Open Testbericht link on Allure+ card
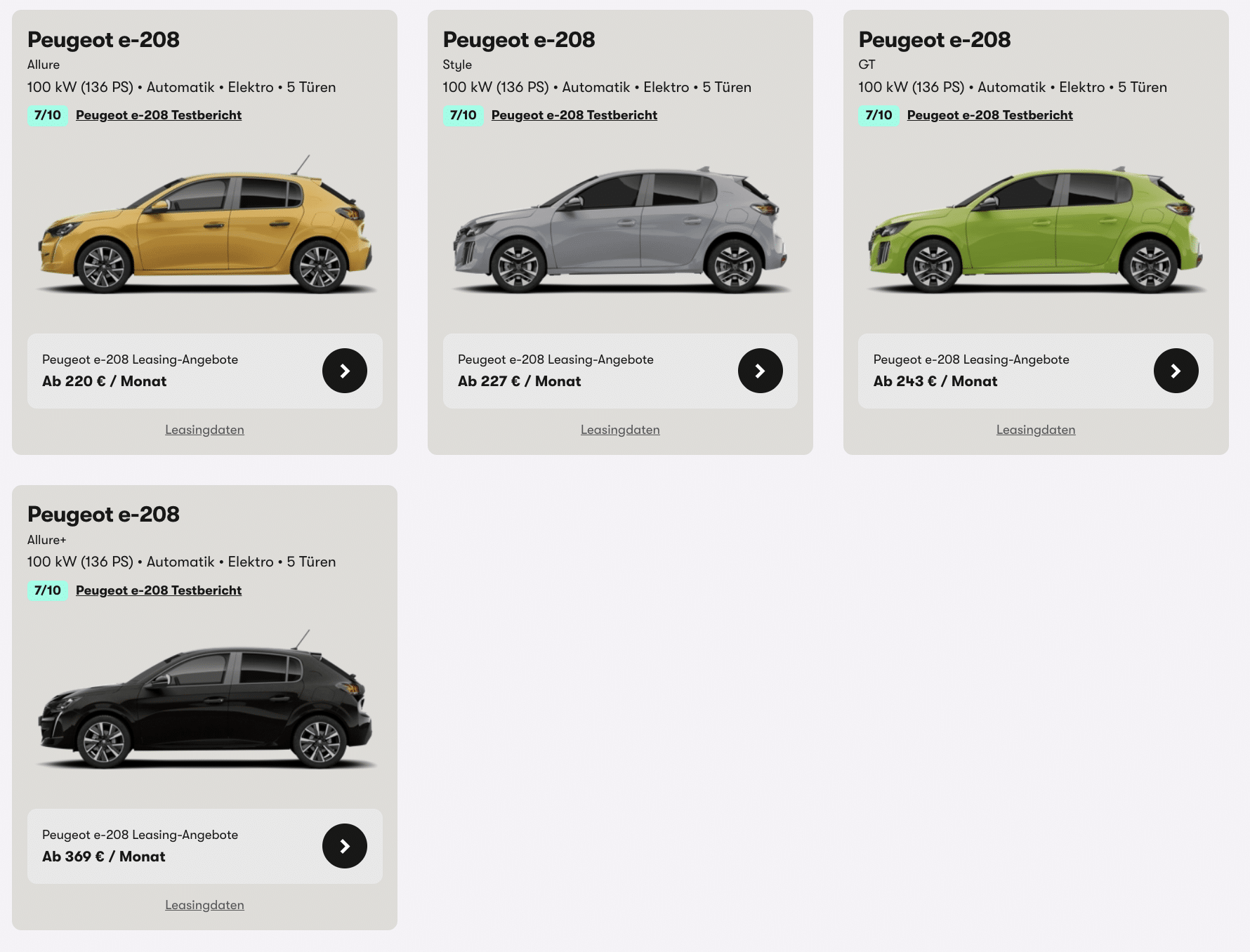The width and height of the screenshot is (1250, 952). click(x=159, y=590)
